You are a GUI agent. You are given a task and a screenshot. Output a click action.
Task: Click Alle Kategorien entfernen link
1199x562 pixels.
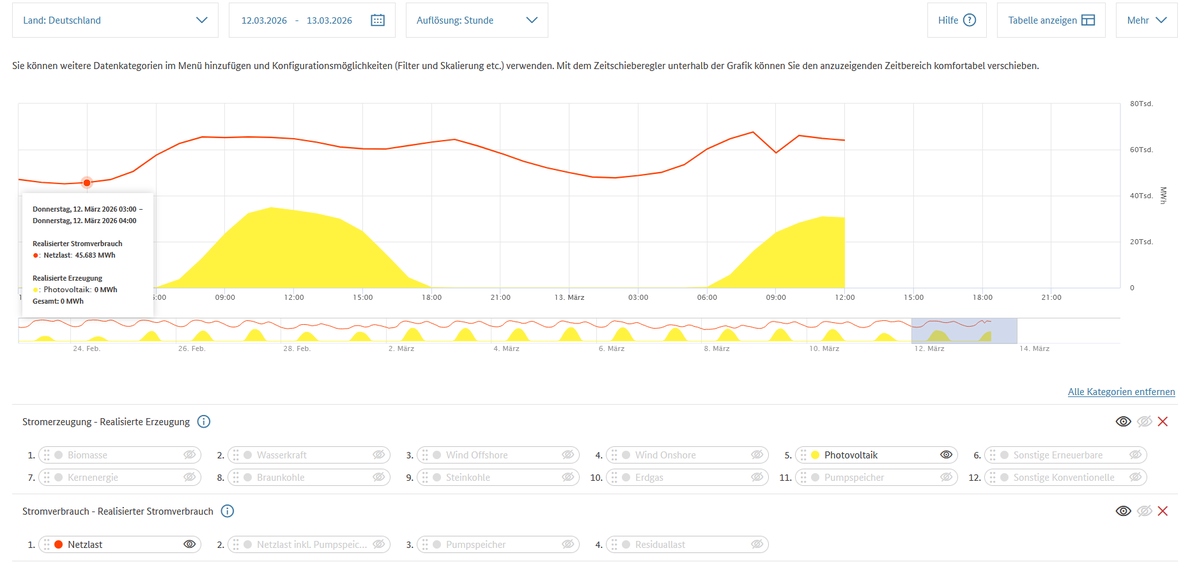pos(1122,391)
